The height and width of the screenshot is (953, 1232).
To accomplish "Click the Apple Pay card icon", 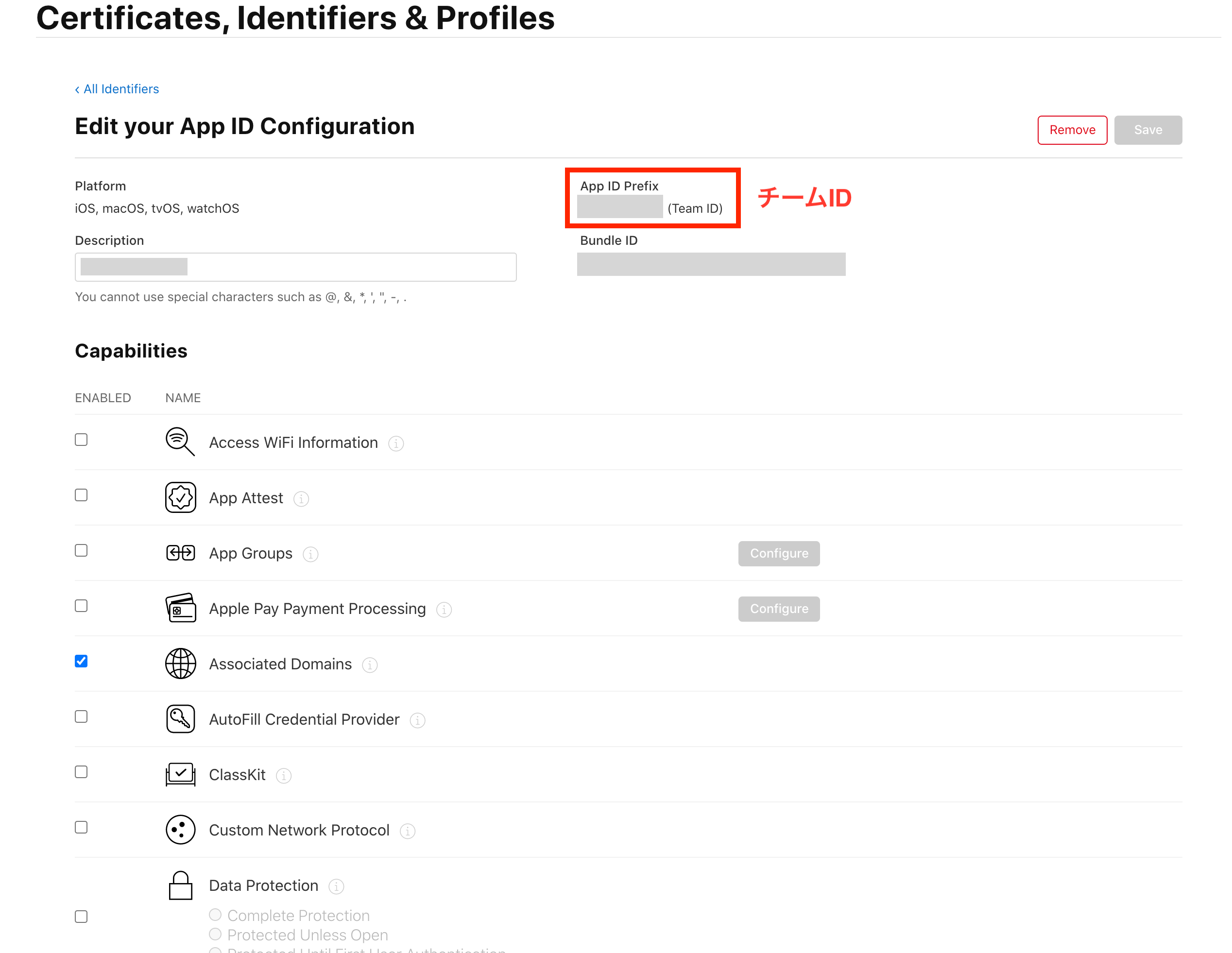I will tap(181, 608).
